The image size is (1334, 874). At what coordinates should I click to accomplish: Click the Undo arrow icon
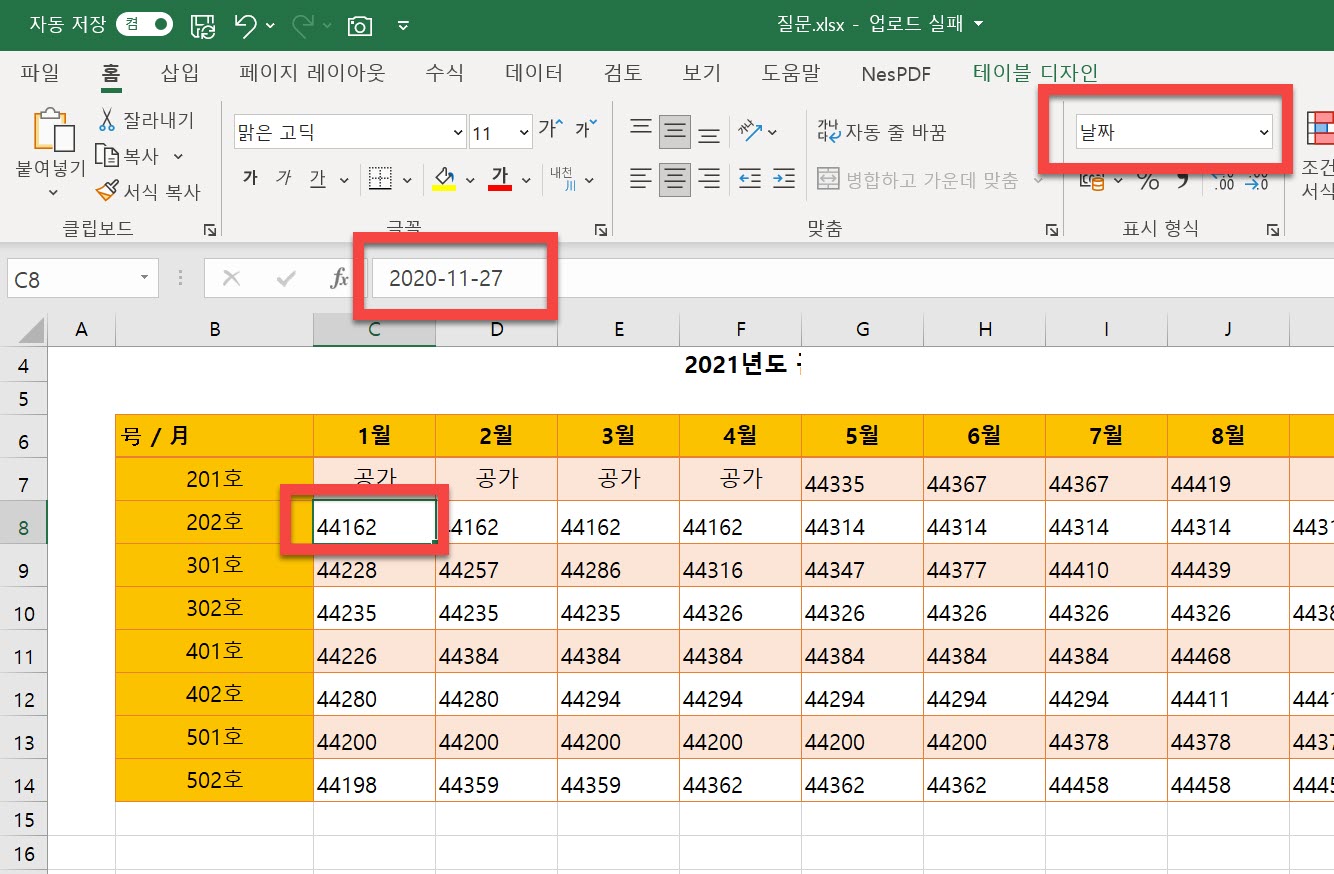pos(246,25)
